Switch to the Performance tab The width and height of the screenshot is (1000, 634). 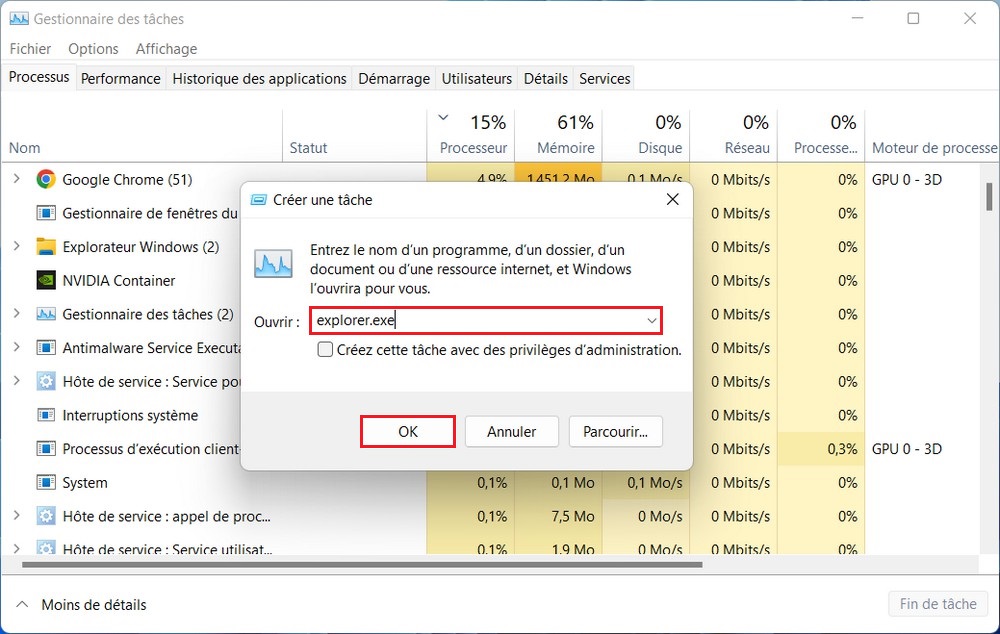coord(120,77)
